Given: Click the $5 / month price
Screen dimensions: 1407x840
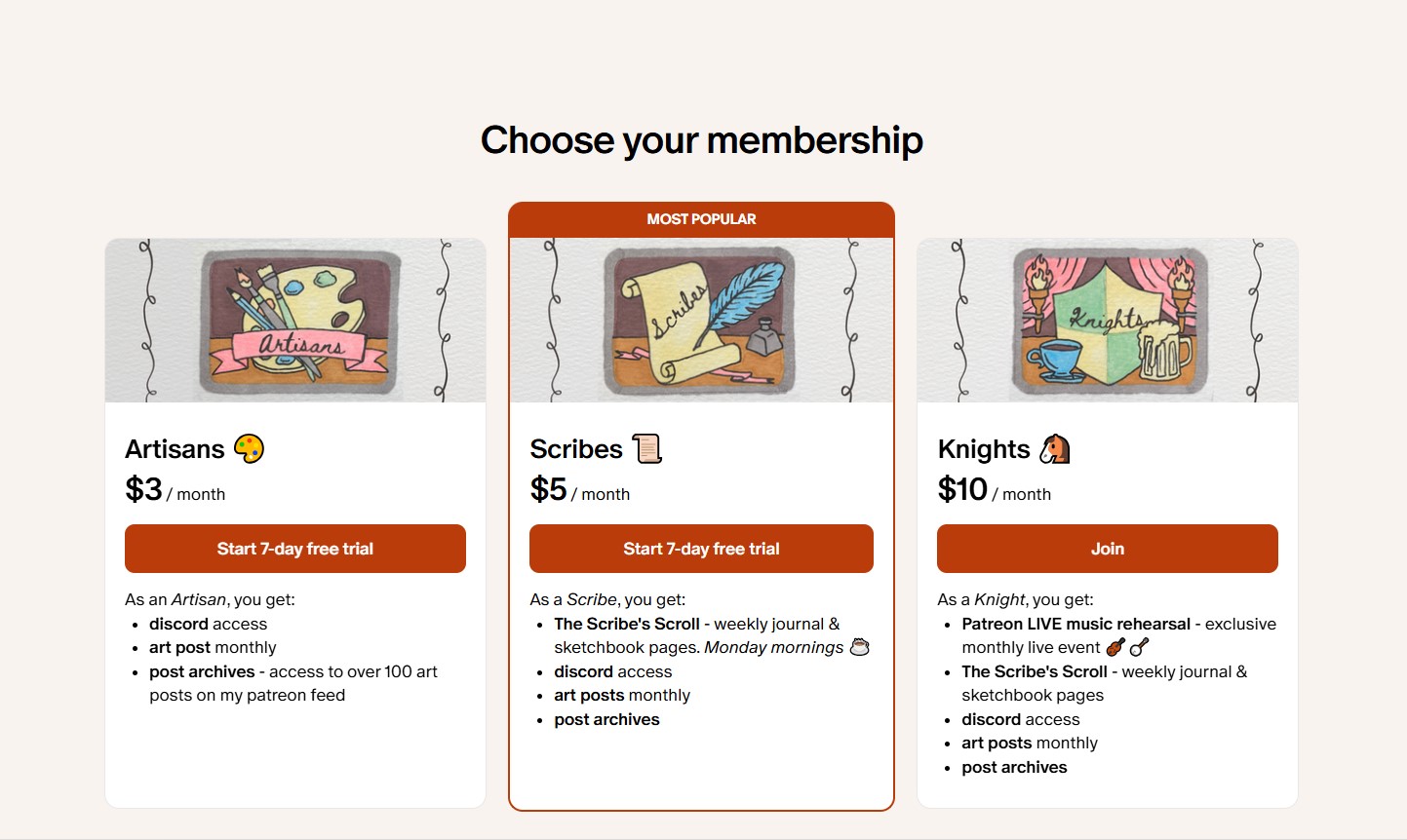Looking at the screenshot, I should click(580, 489).
